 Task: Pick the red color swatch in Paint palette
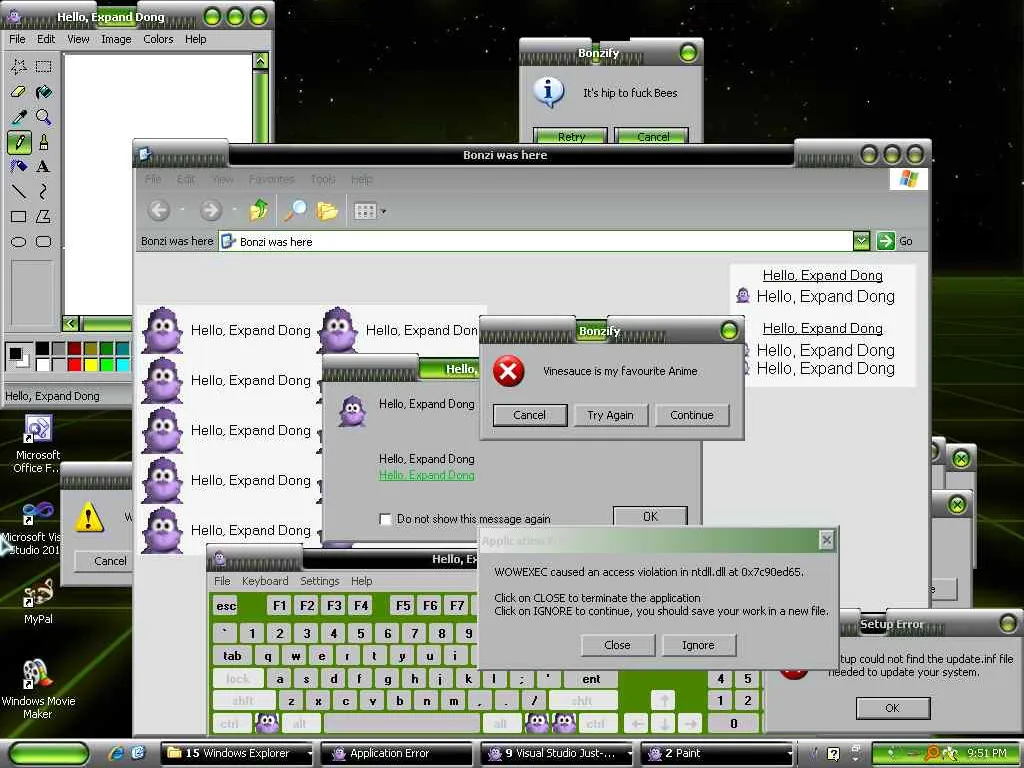click(x=74, y=364)
